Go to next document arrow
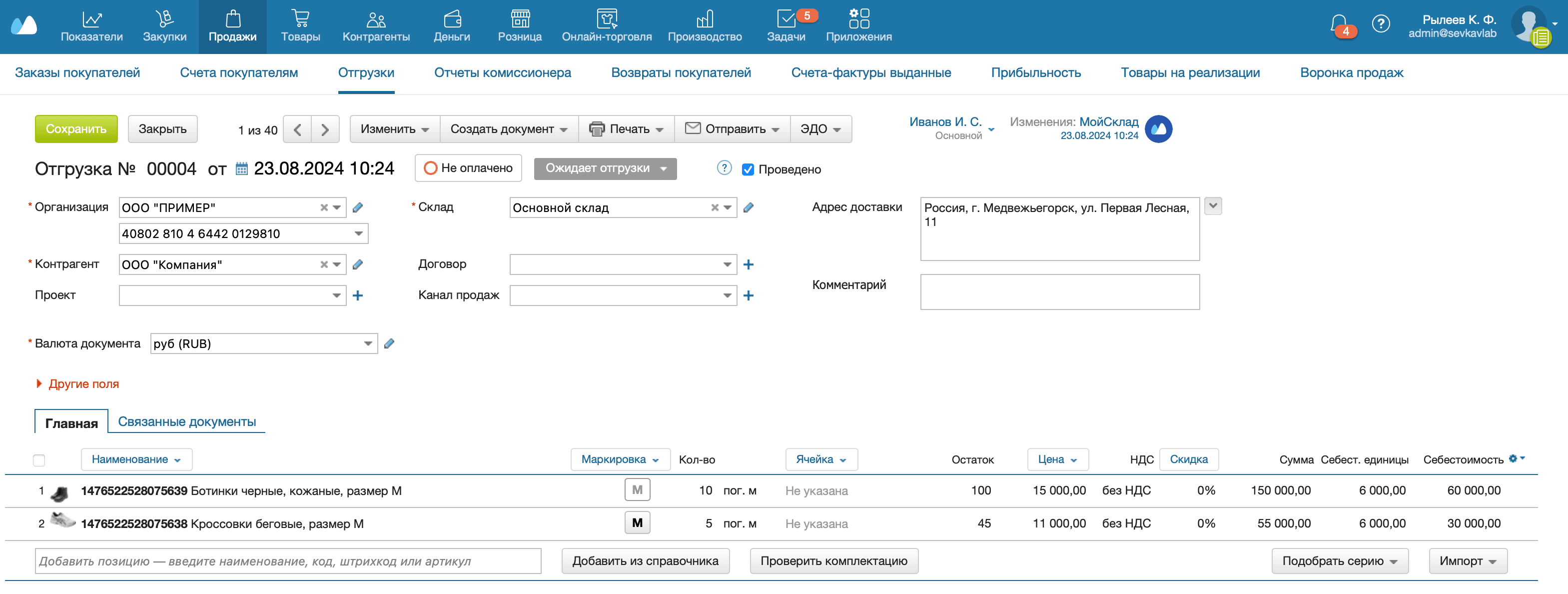 325,129
